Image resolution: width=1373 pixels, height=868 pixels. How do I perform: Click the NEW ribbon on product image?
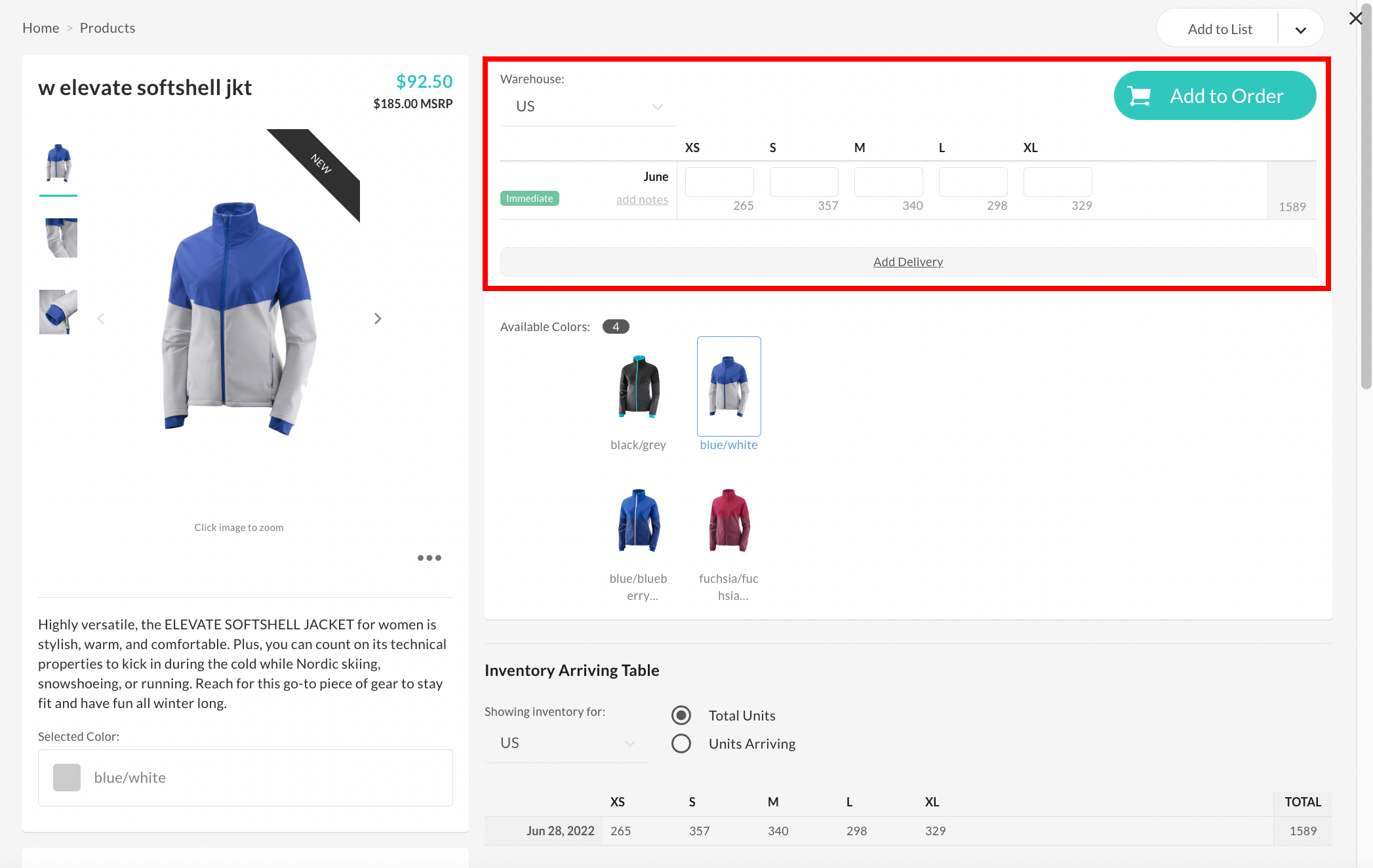[321, 163]
